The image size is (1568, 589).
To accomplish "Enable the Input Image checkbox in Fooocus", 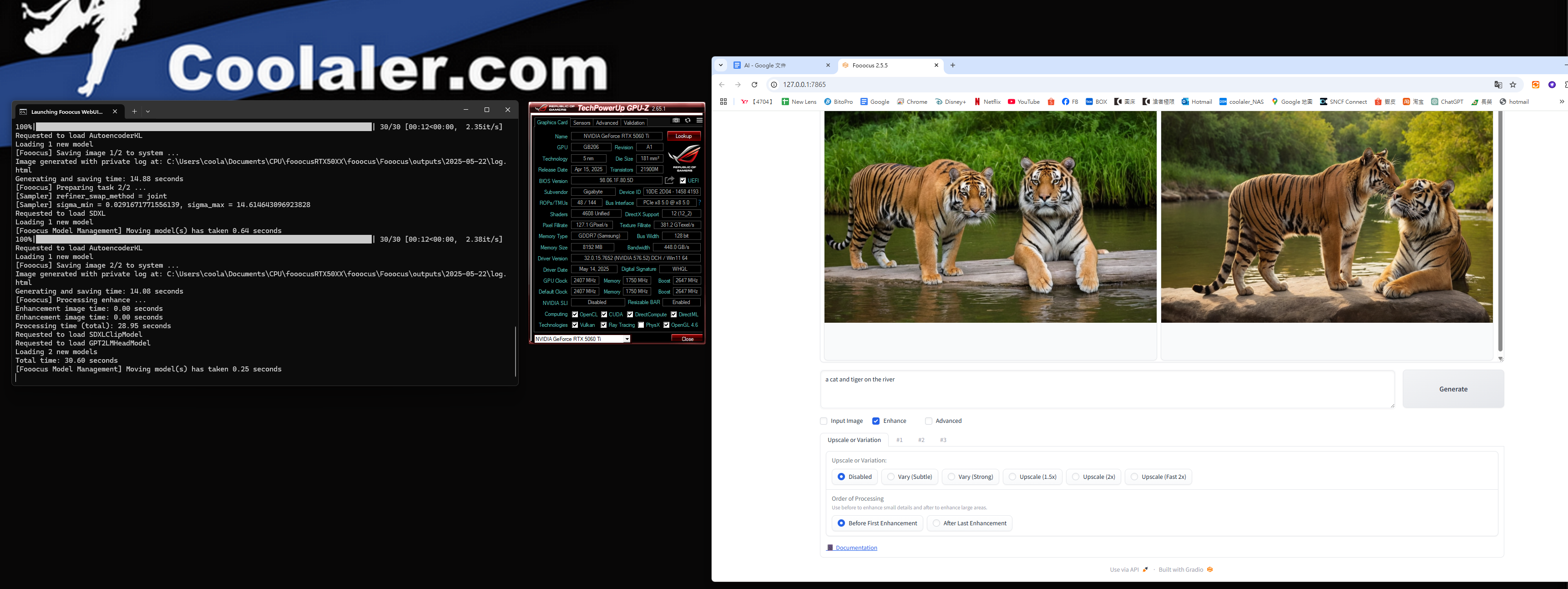I will 824,421.
